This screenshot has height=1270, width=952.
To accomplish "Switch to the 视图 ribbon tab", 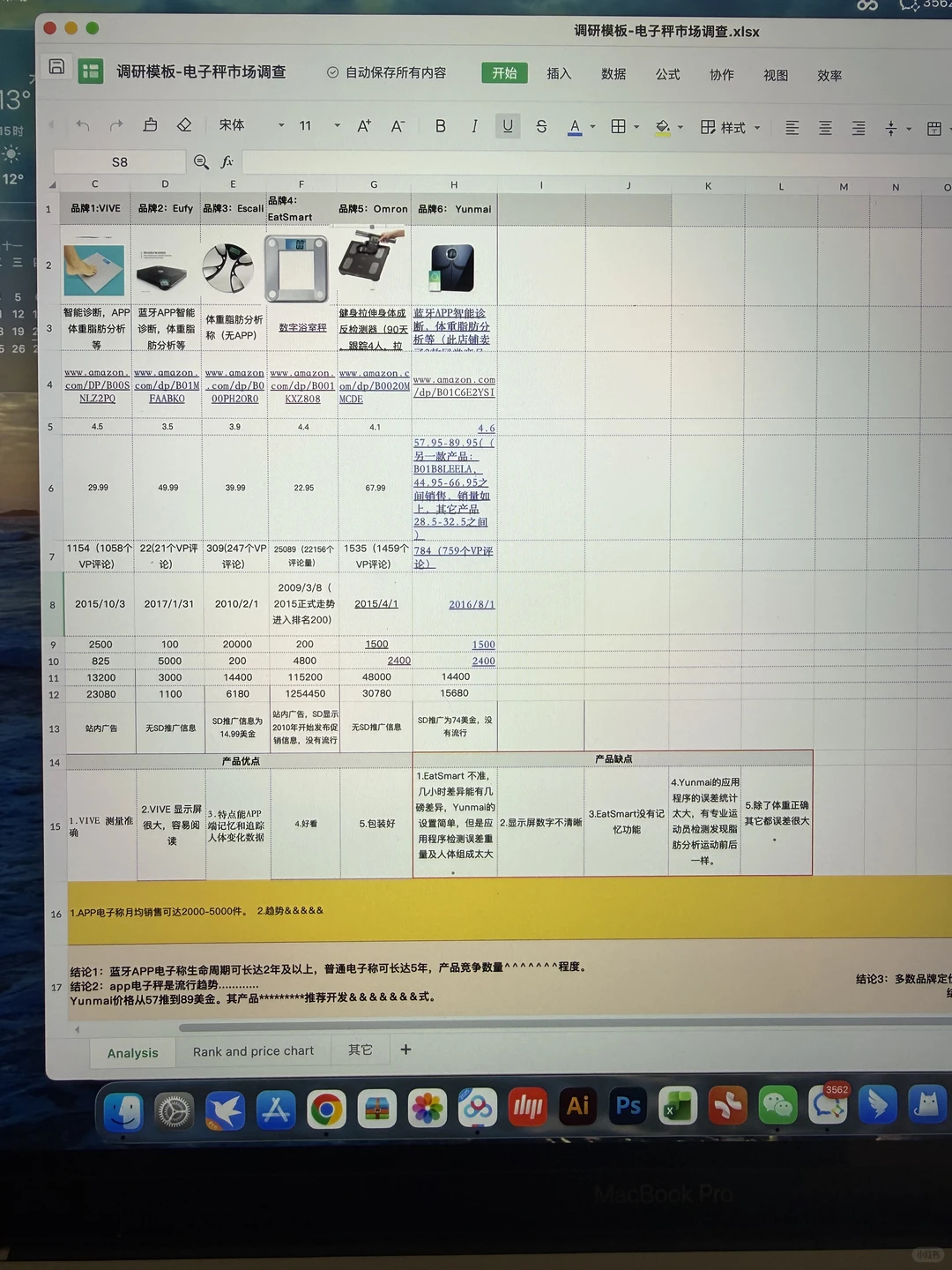I will tap(776, 75).
